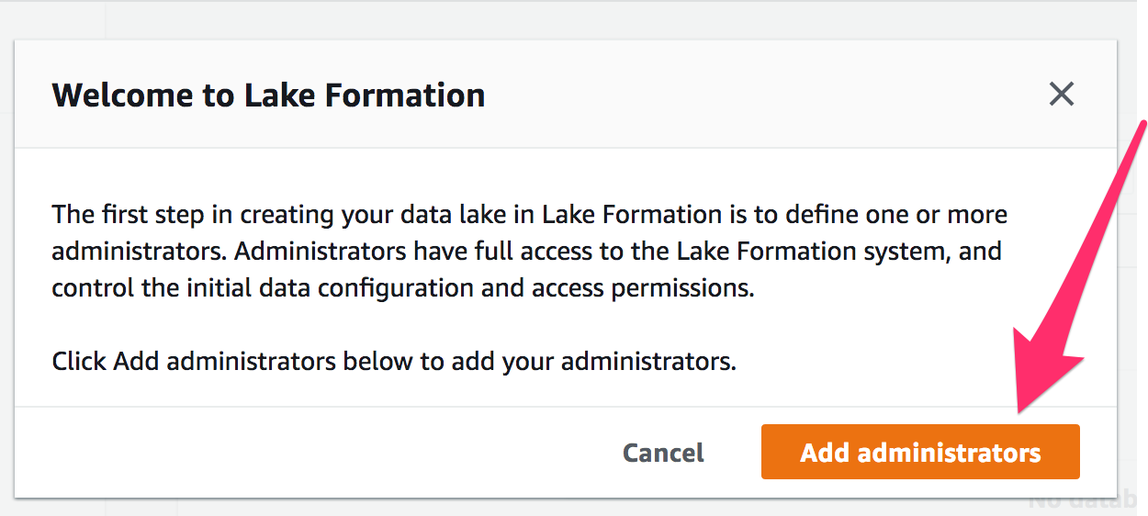1148x516 pixels.
Task: Click the 'Click Add administrators below' instruction sentence
Action: coord(393,361)
